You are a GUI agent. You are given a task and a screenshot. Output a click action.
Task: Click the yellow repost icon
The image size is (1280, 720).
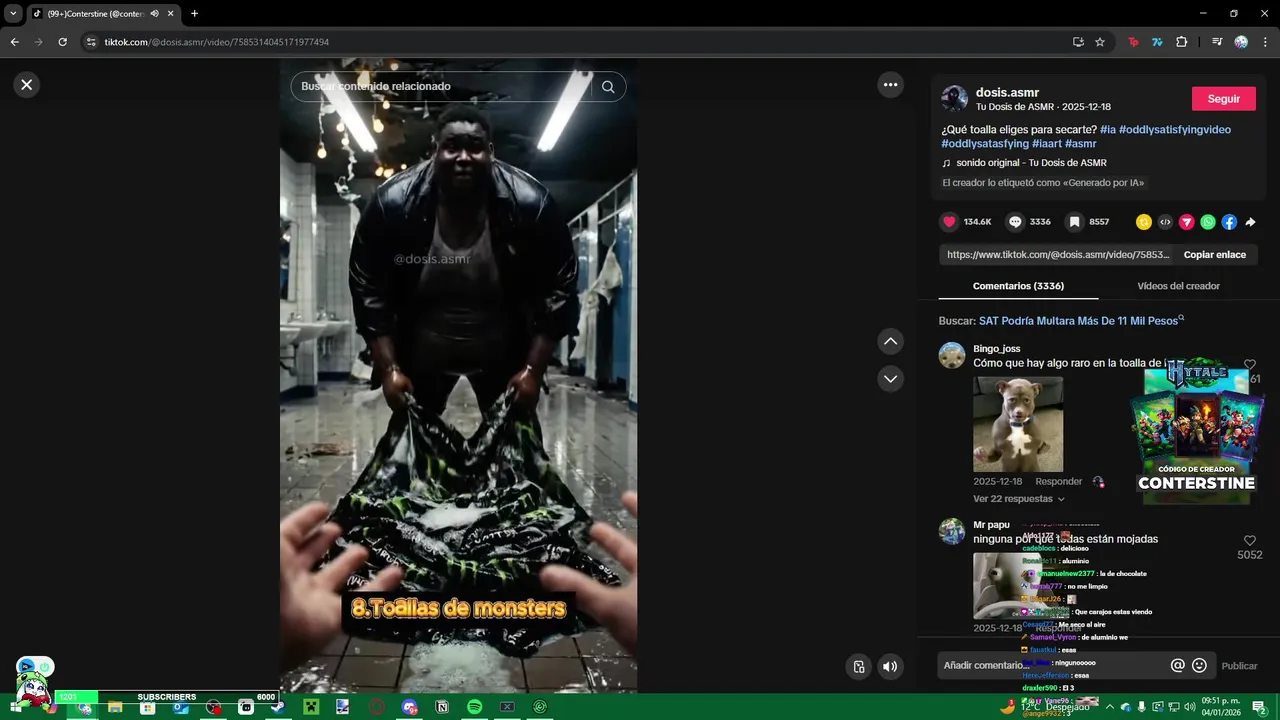click(1144, 222)
